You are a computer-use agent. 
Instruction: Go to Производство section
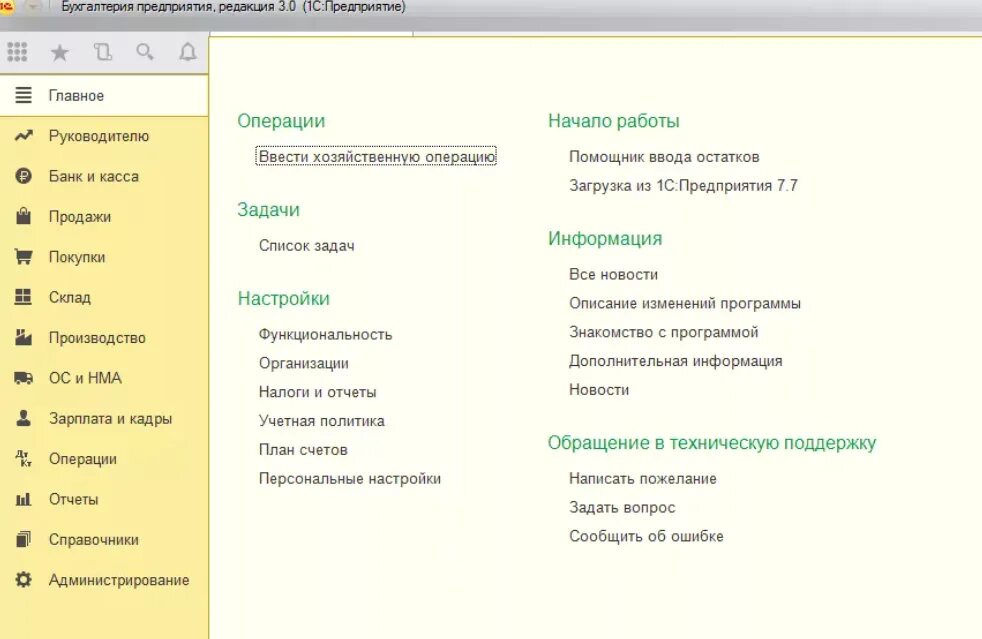[97, 338]
